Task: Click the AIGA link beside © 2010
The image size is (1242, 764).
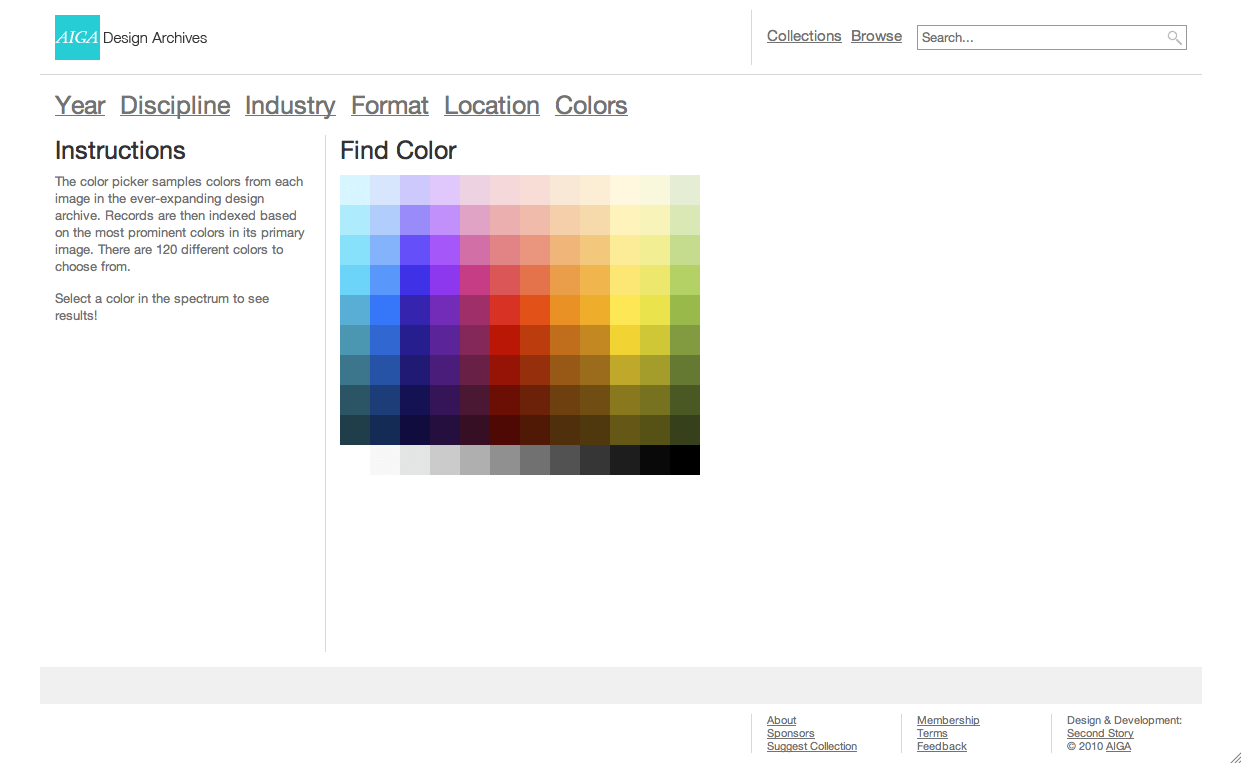Action: click(1118, 746)
